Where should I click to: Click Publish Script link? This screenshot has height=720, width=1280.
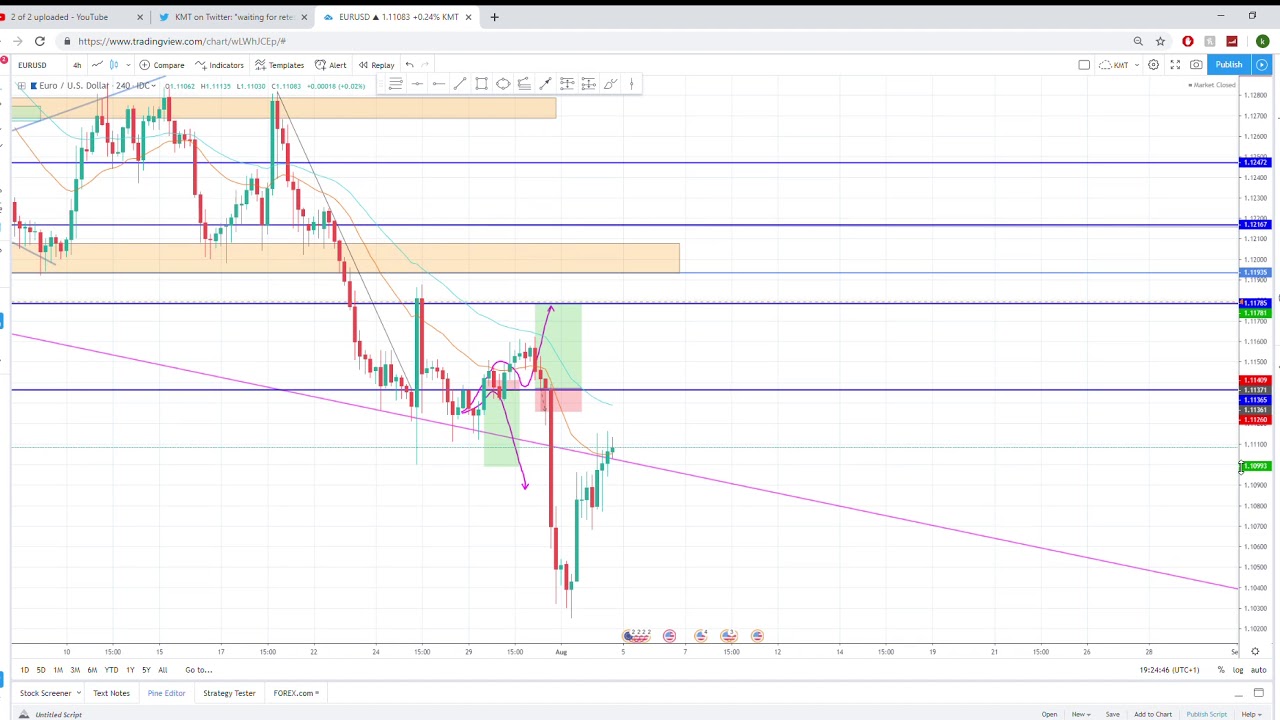point(1206,714)
